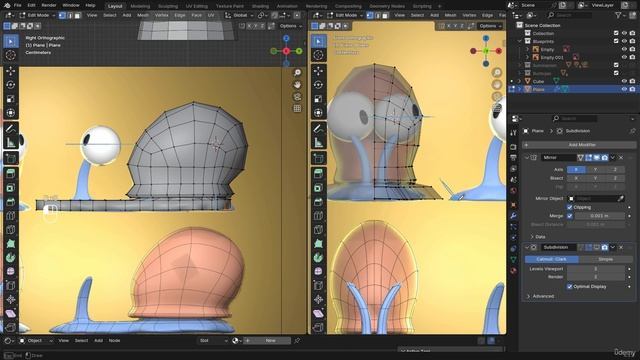Toggle Mirror axis Y button
Screen dimensions: 640x360
coord(596,169)
